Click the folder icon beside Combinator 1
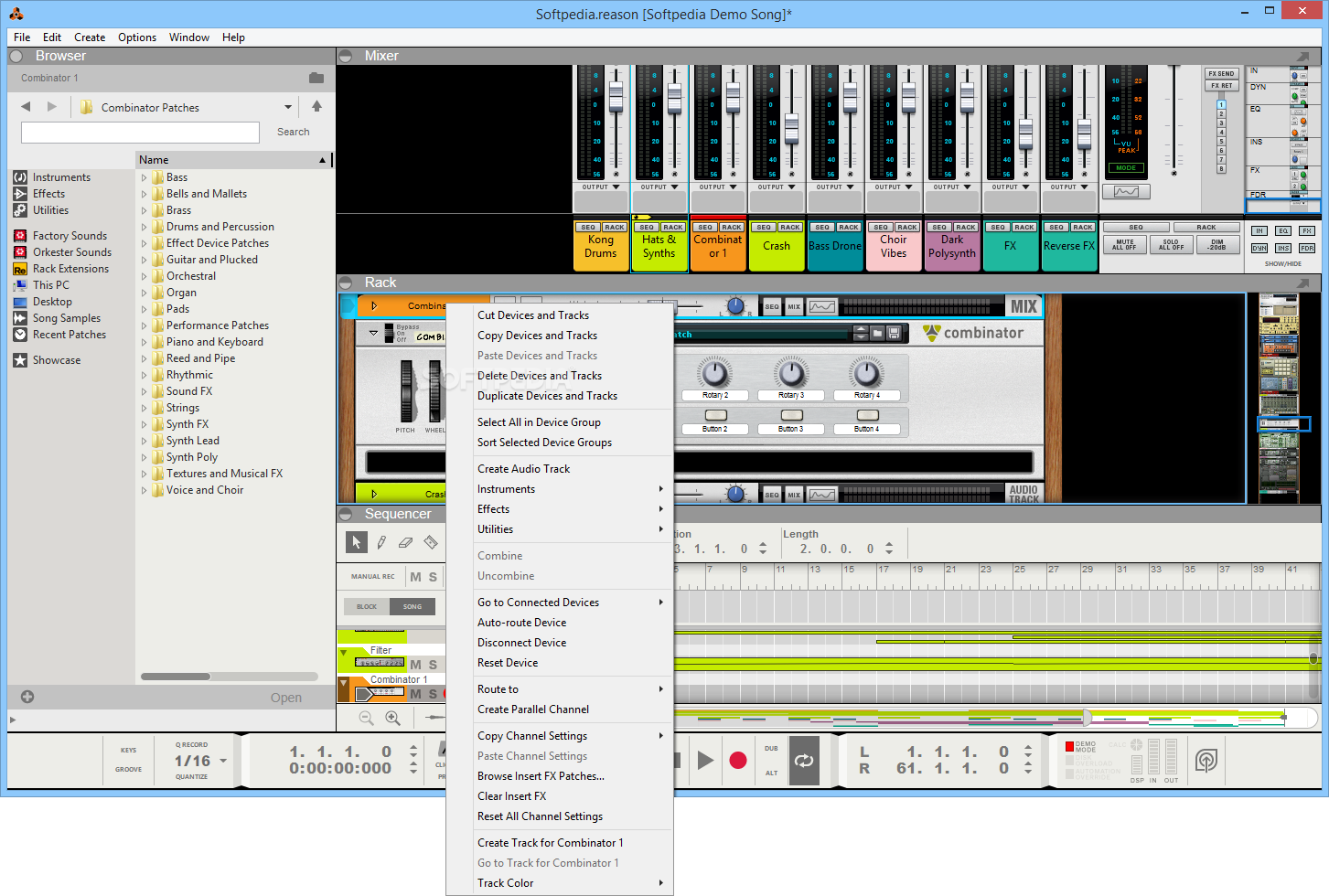 click(x=316, y=78)
